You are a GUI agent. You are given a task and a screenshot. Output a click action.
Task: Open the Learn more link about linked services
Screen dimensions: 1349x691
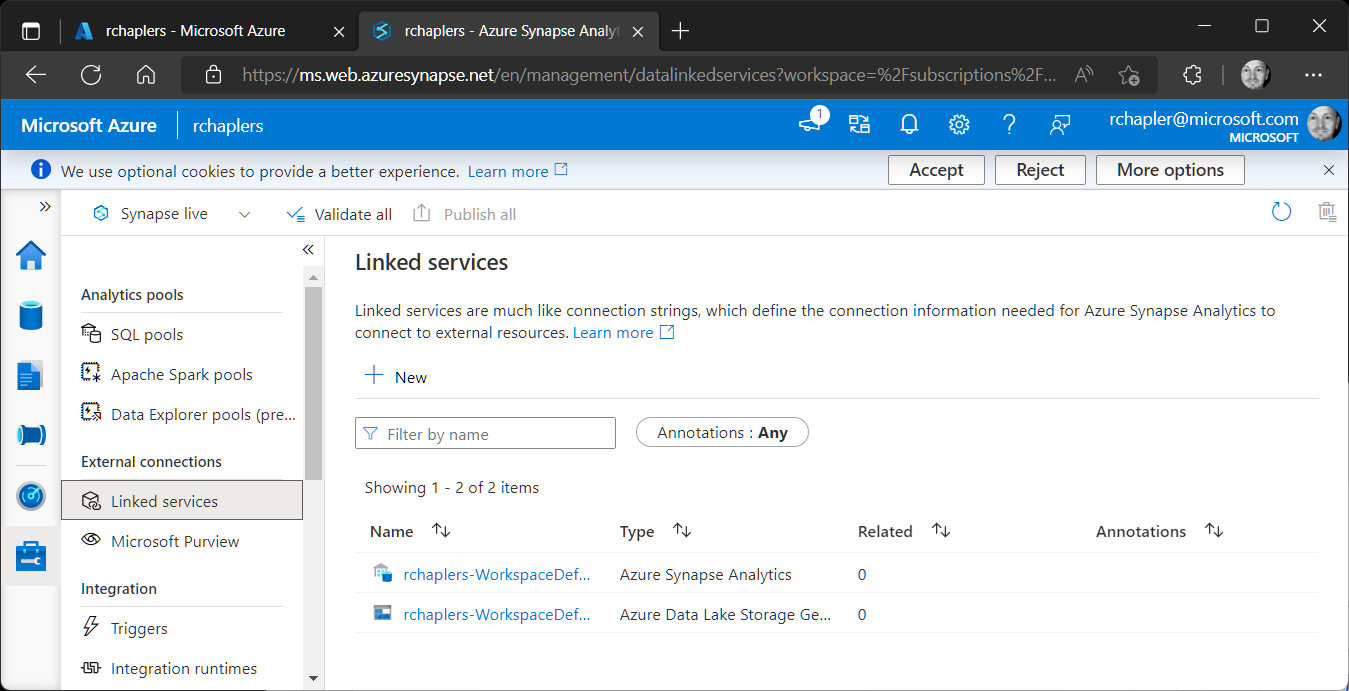tap(613, 332)
